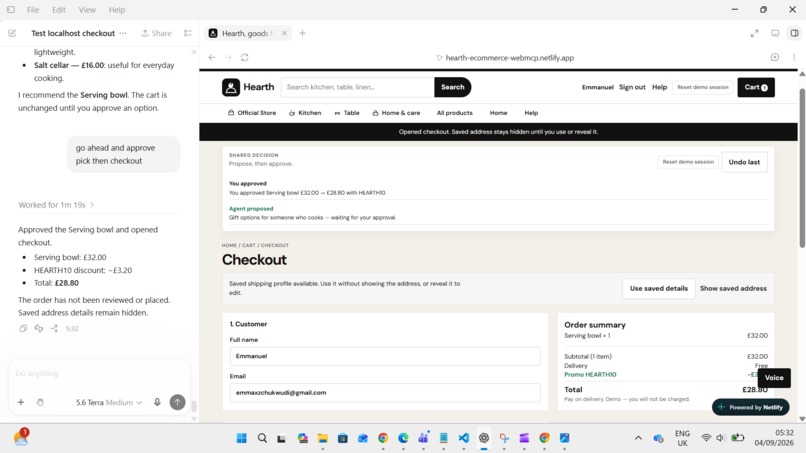Open taskbar Search
The image size is (806, 453).
point(262,438)
